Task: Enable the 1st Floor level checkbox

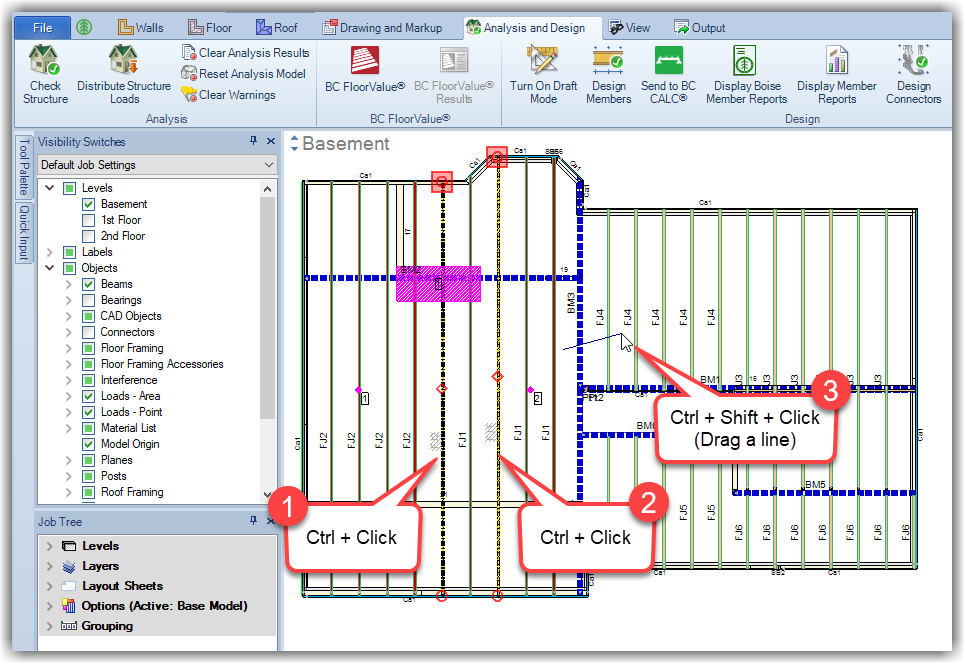Action: tap(89, 220)
